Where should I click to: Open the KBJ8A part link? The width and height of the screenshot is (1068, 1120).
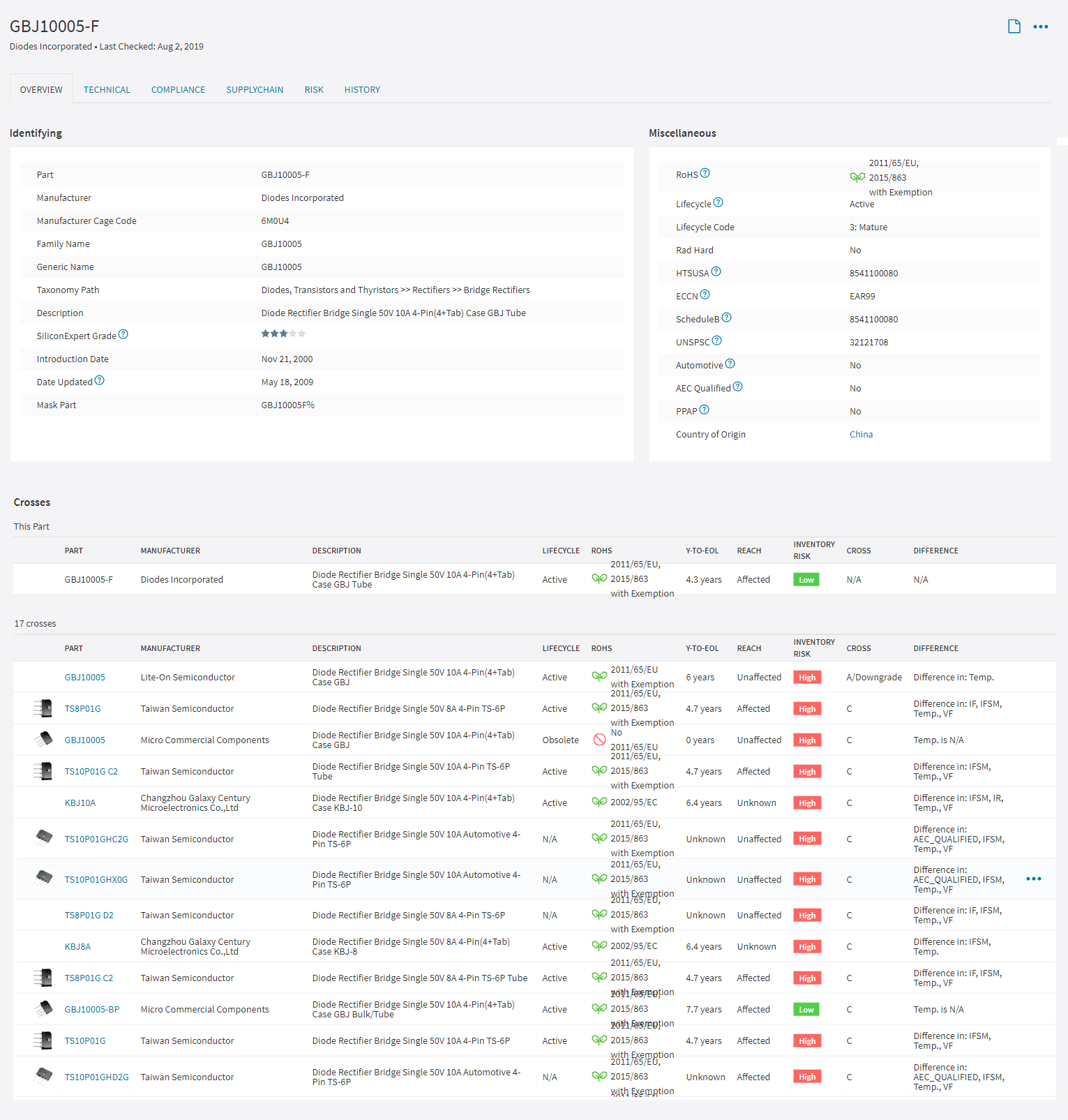77,946
